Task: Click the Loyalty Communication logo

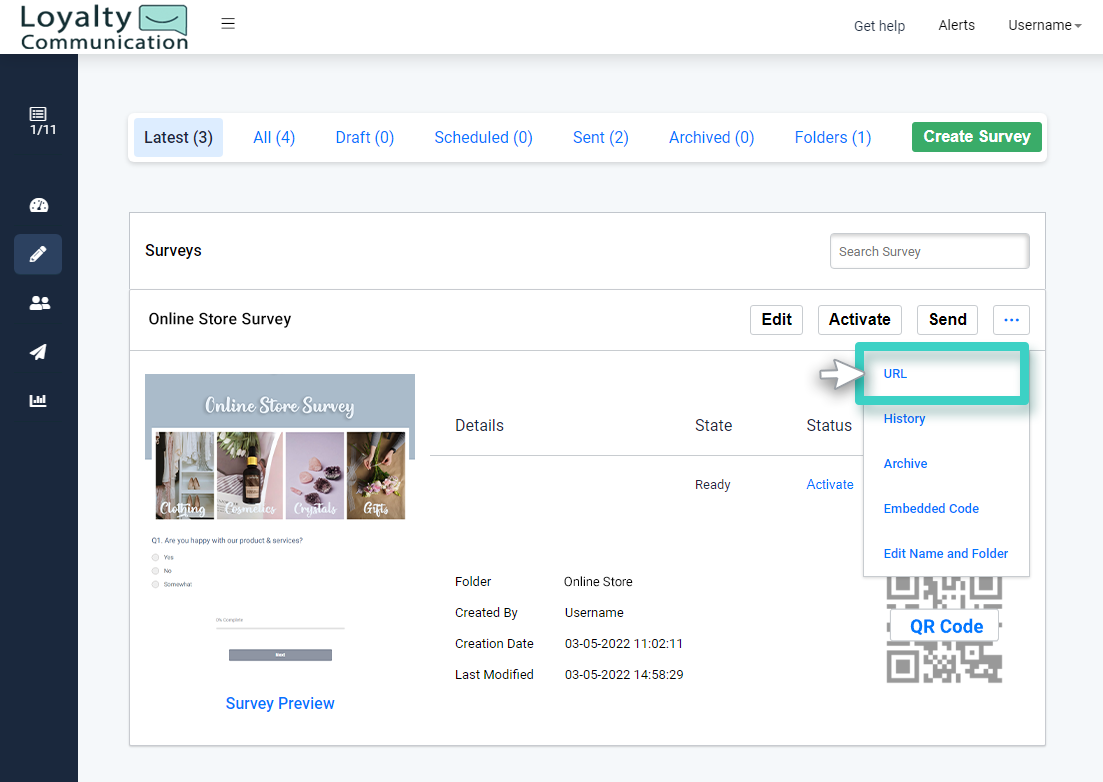Action: 103,26
